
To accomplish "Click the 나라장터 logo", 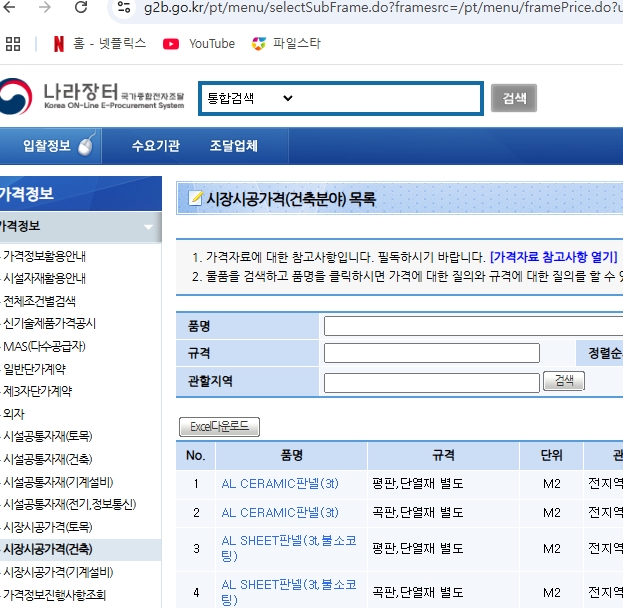I will click(92, 96).
